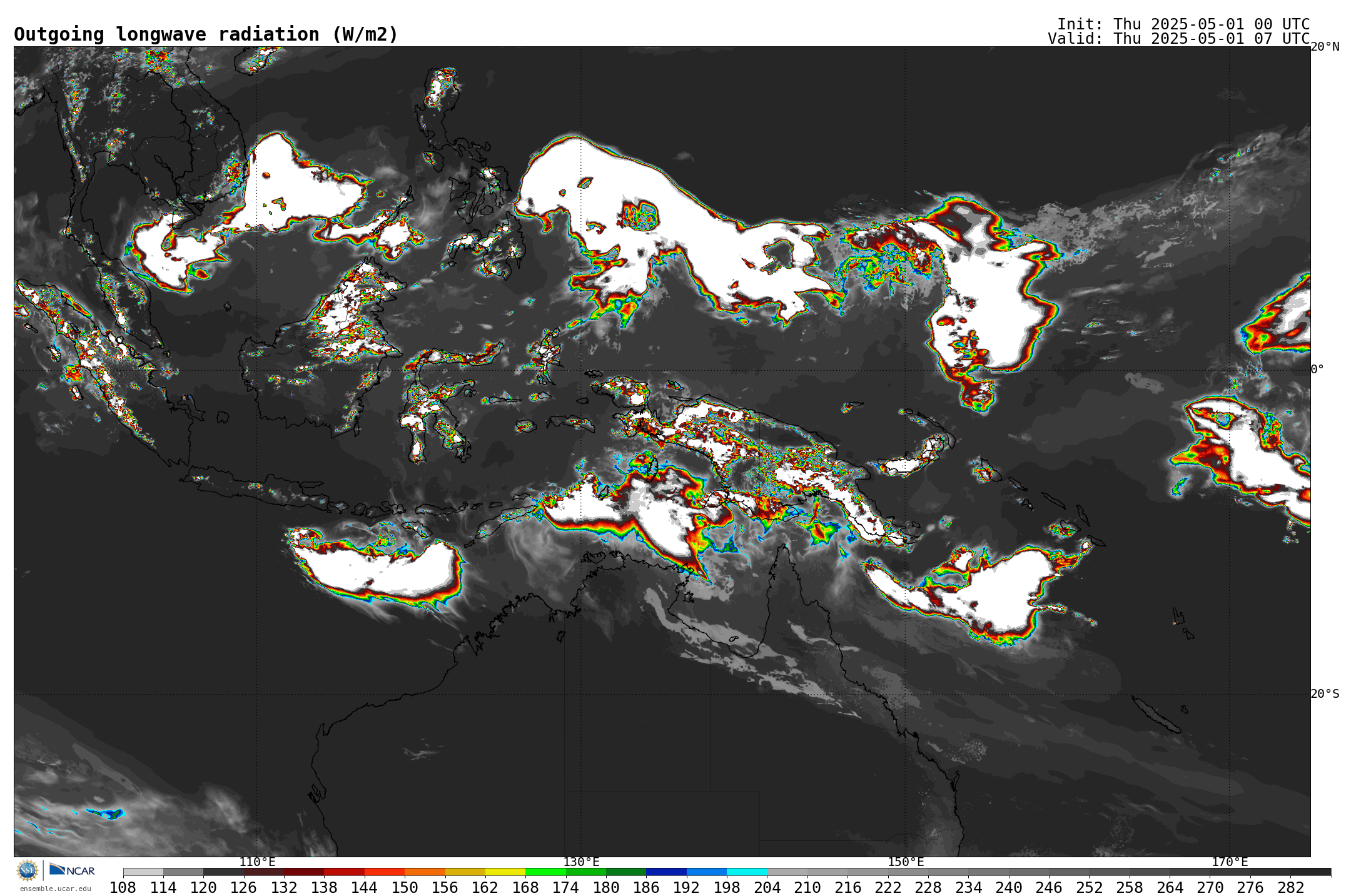Click the 120 colorbar tick label
Viewport: 1351px width, 896px height.
[x=203, y=887]
